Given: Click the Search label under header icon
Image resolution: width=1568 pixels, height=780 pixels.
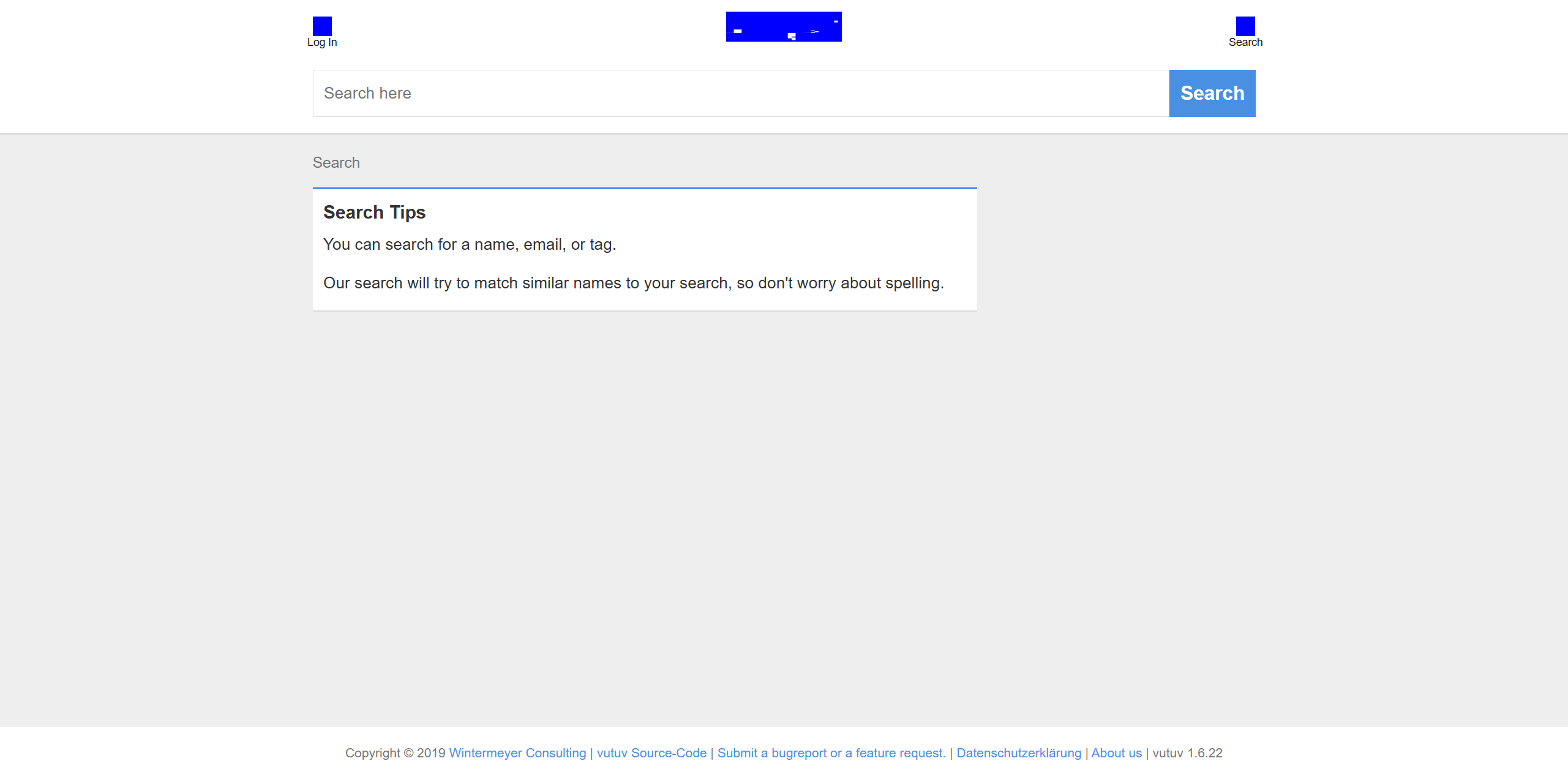Looking at the screenshot, I should point(1245,42).
